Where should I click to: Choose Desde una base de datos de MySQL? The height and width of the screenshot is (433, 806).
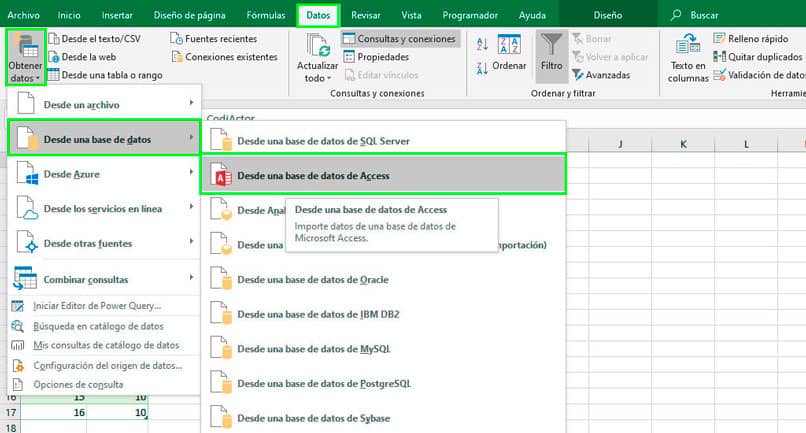[x=383, y=349]
